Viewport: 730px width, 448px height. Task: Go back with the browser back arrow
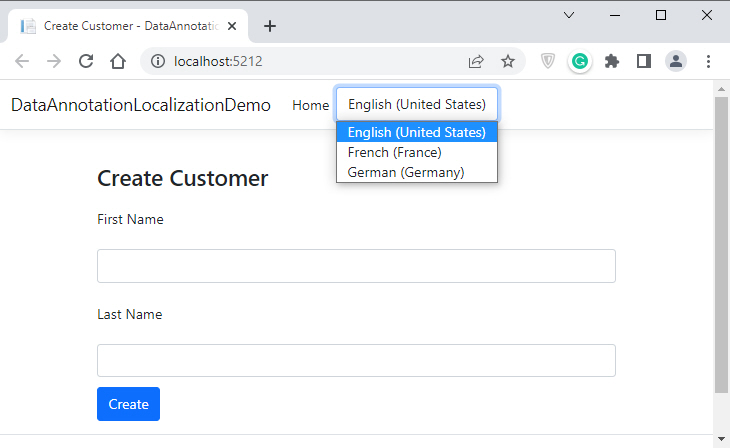(22, 61)
